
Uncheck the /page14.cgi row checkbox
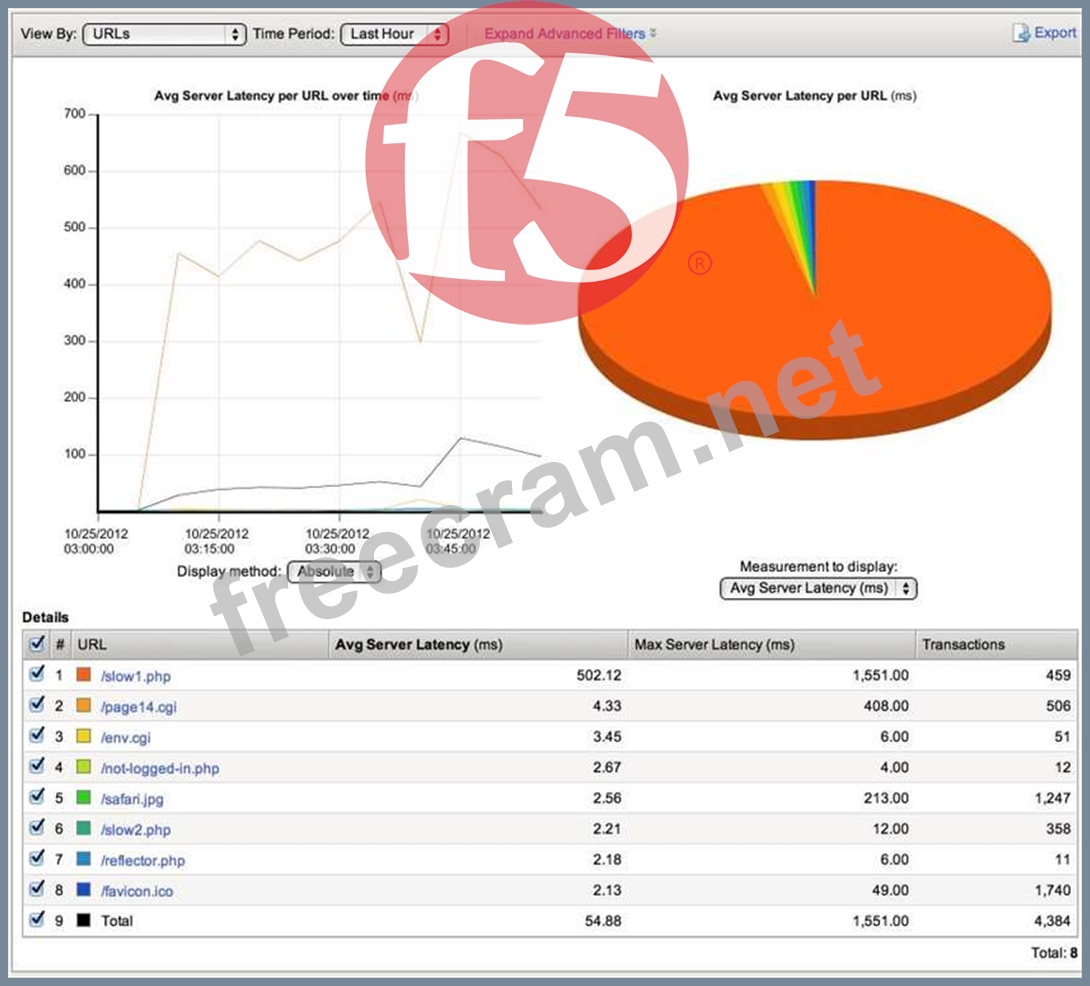pyautogui.click(x=37, y=705)
